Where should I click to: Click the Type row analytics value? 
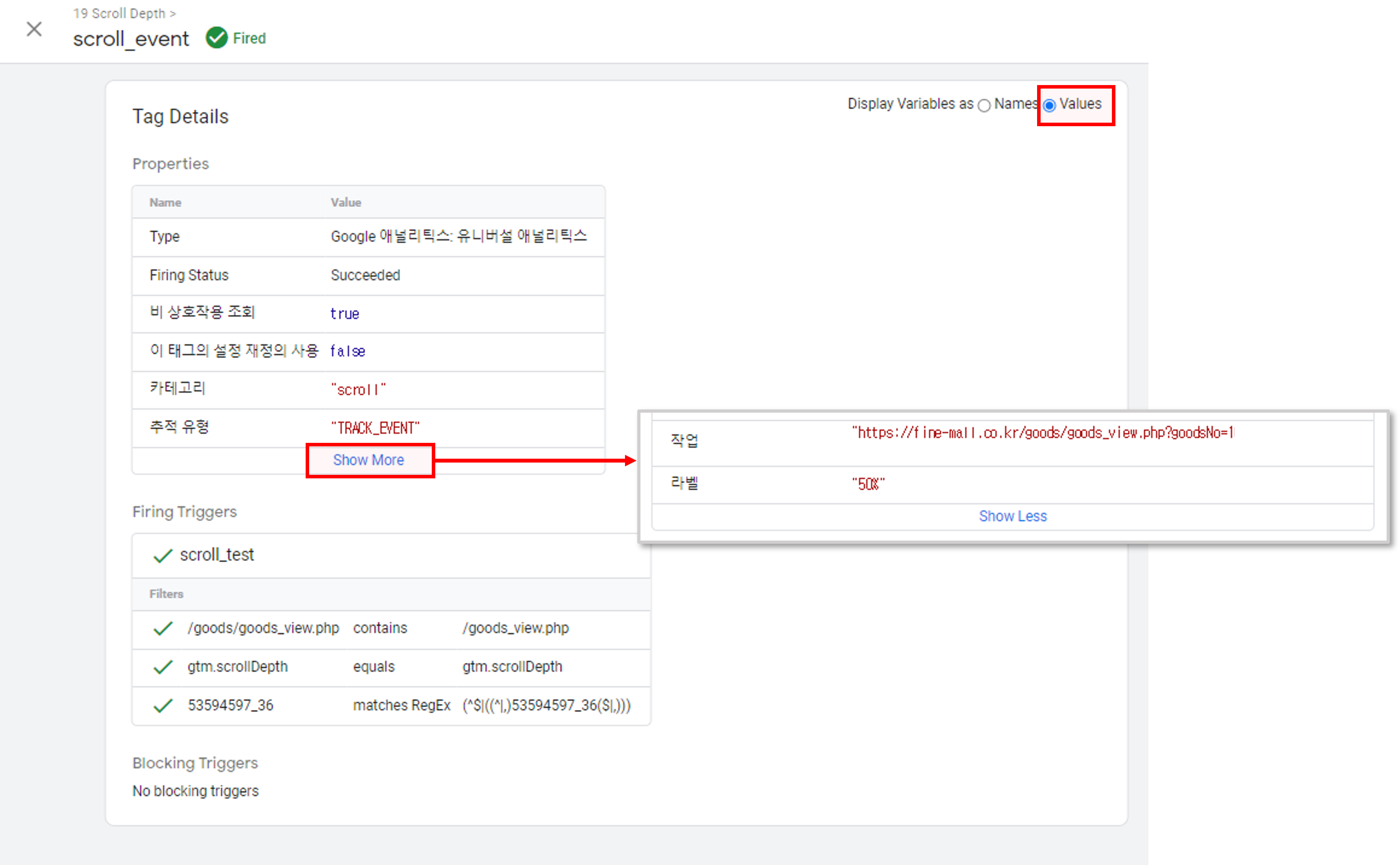(458, 236)
